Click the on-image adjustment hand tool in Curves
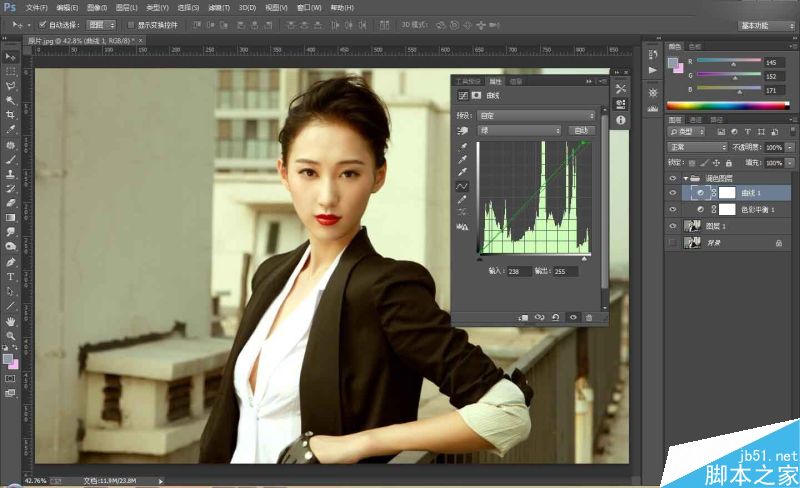 (463, 131)
